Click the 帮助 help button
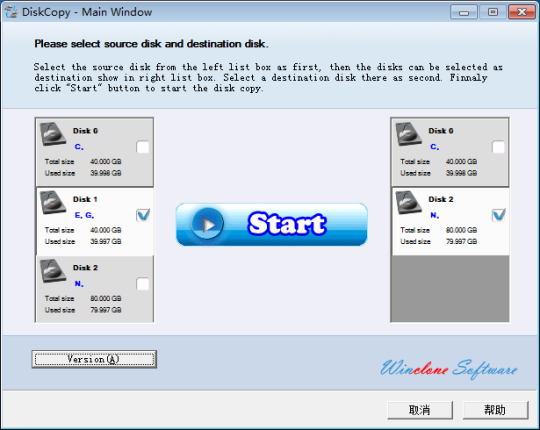Viewport: 540px width, 430px height. pos(495,410)
